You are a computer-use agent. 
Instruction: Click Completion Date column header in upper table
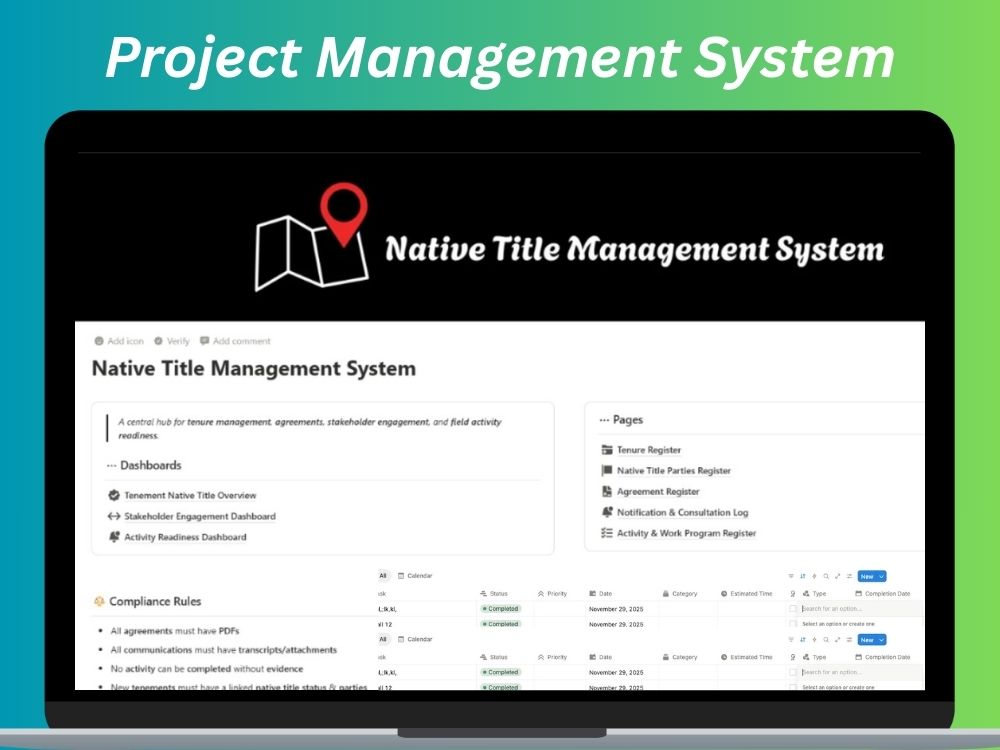pos(883,594)
